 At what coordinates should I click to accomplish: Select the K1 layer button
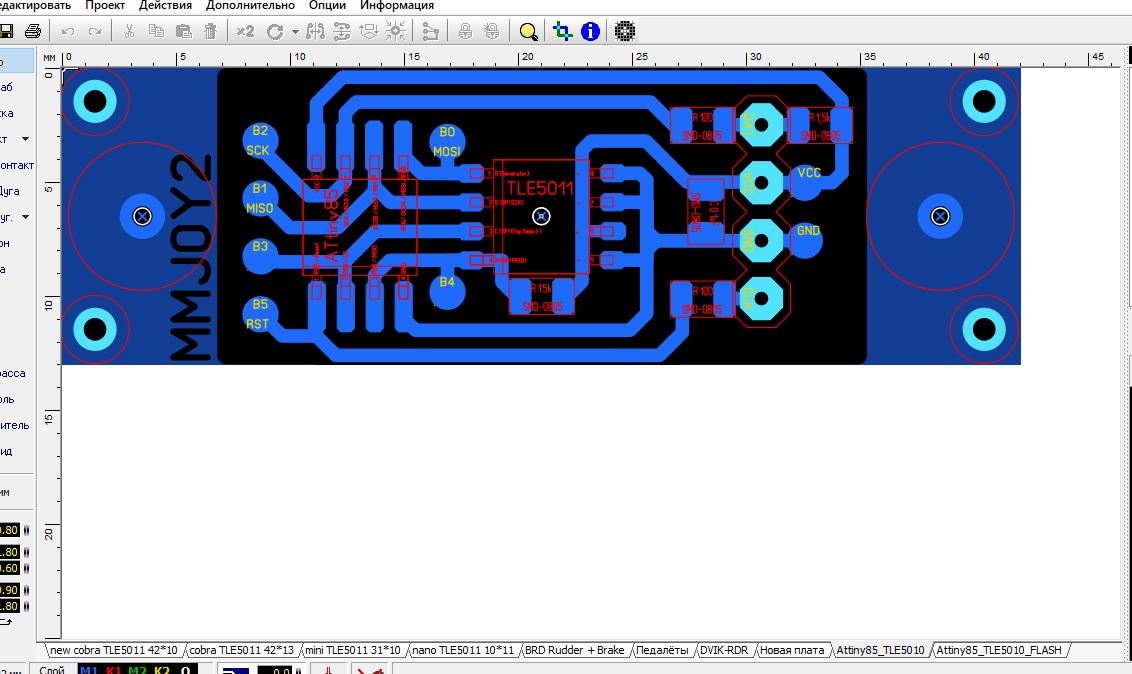(113, 670)
